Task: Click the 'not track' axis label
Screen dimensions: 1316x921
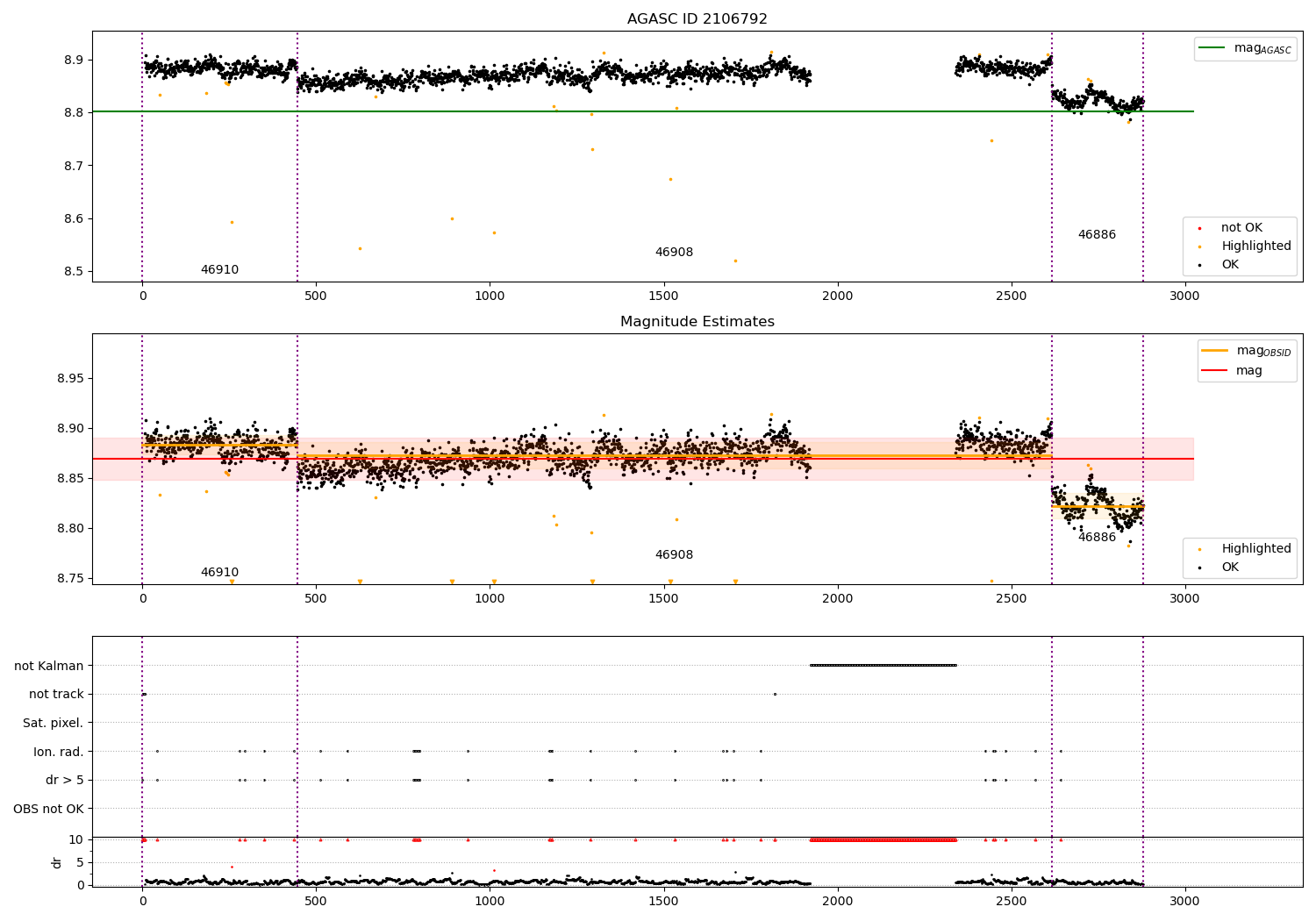Action: coord(56,695)
